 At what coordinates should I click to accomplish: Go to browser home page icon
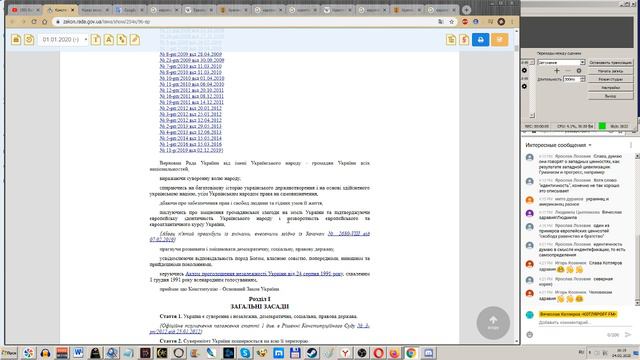[44, 22]
